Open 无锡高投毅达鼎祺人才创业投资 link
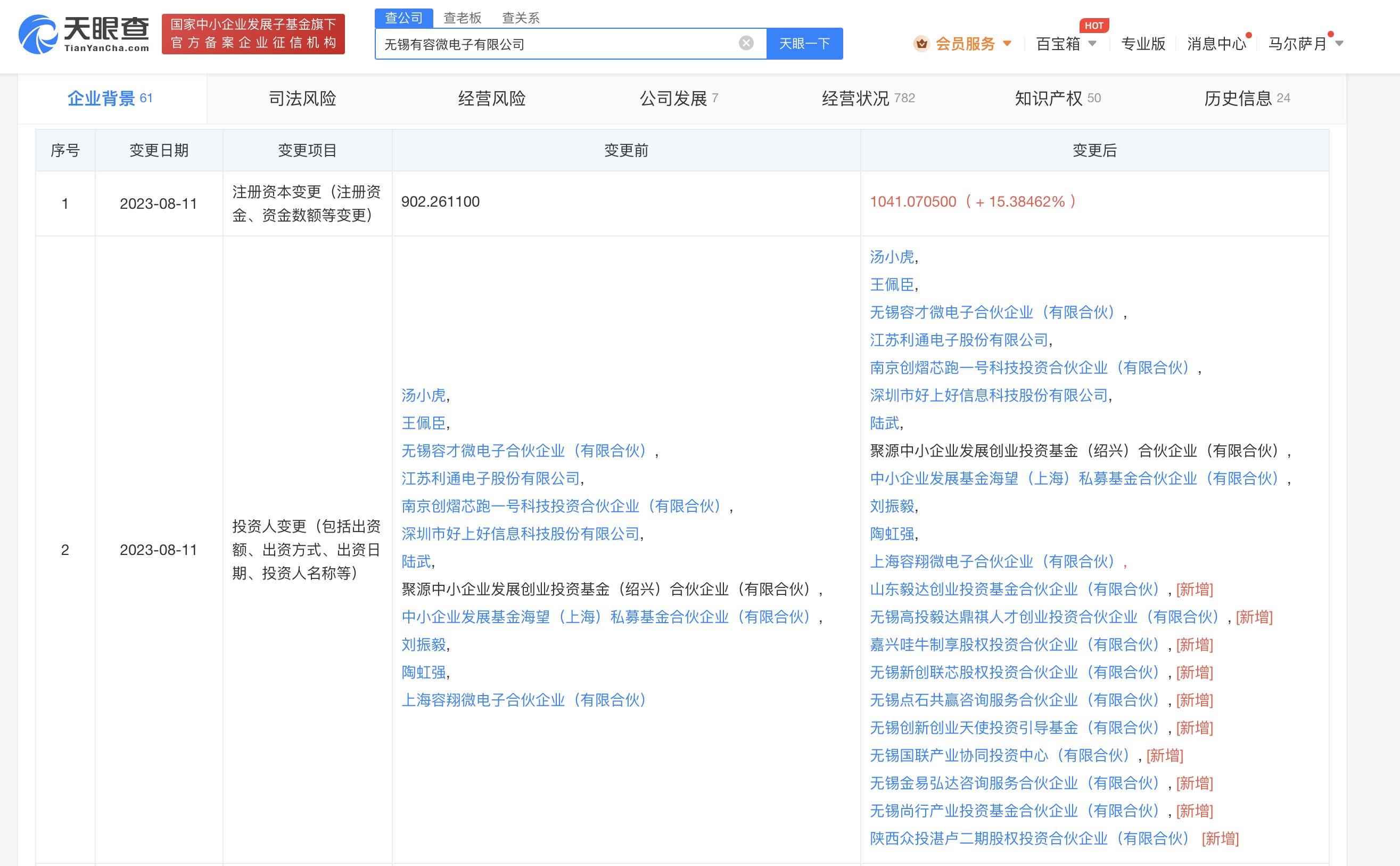 point(1044,617)
